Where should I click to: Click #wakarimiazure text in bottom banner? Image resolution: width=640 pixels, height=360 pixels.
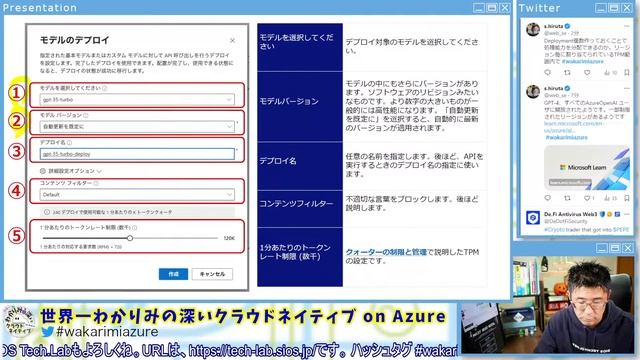coord(107,331)
